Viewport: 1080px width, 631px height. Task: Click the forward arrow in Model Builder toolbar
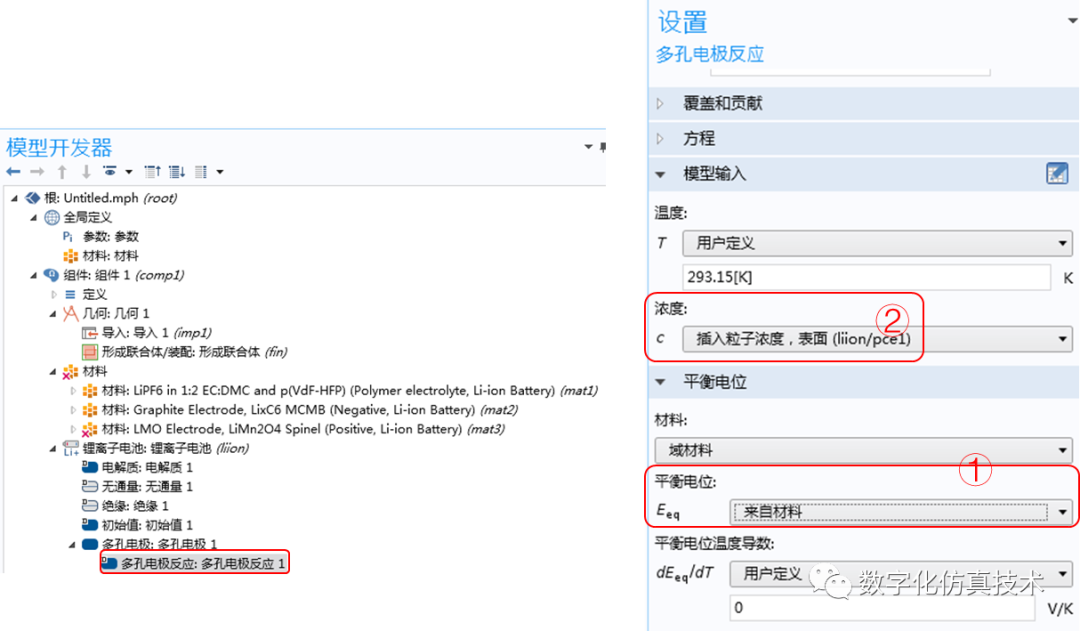pyautogui.click(x=37, y=172)
